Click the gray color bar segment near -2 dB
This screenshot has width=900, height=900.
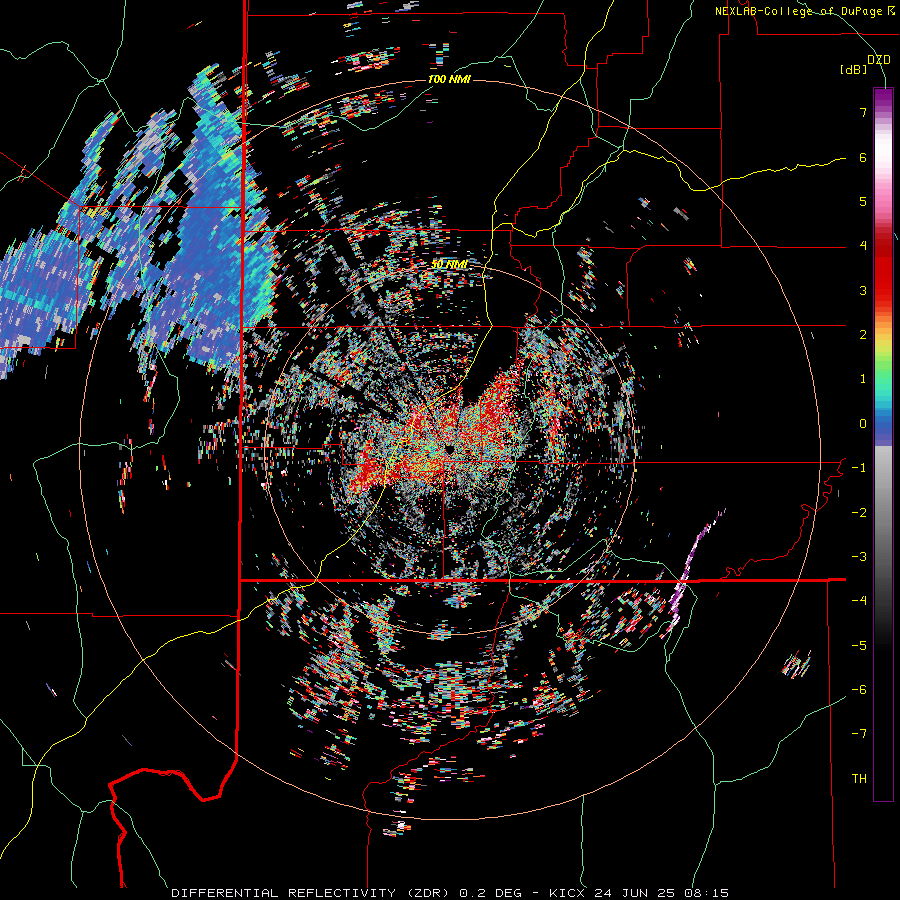pyautogui.click(x=883, y=511)
